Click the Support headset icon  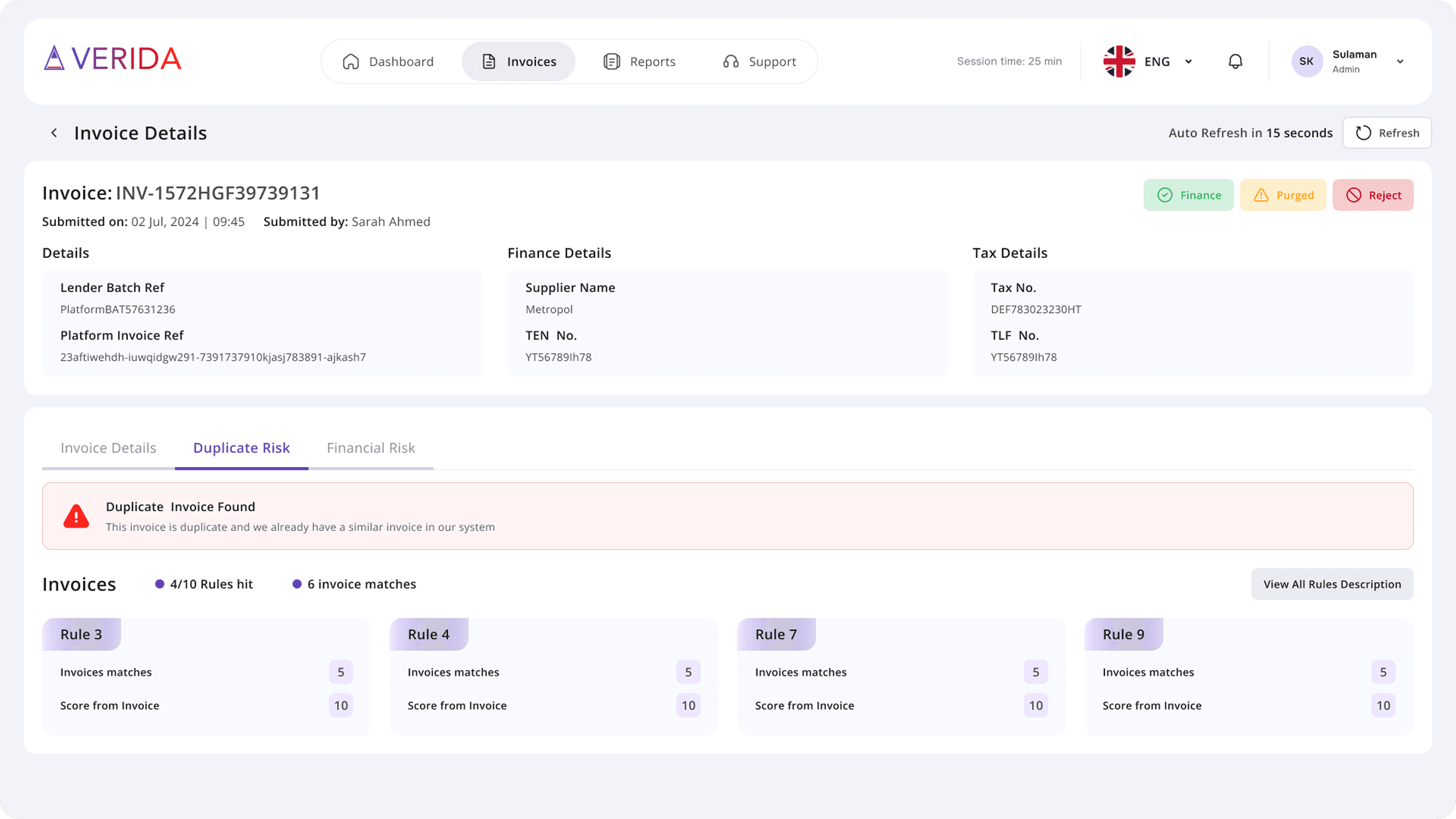tap(731, 62)
